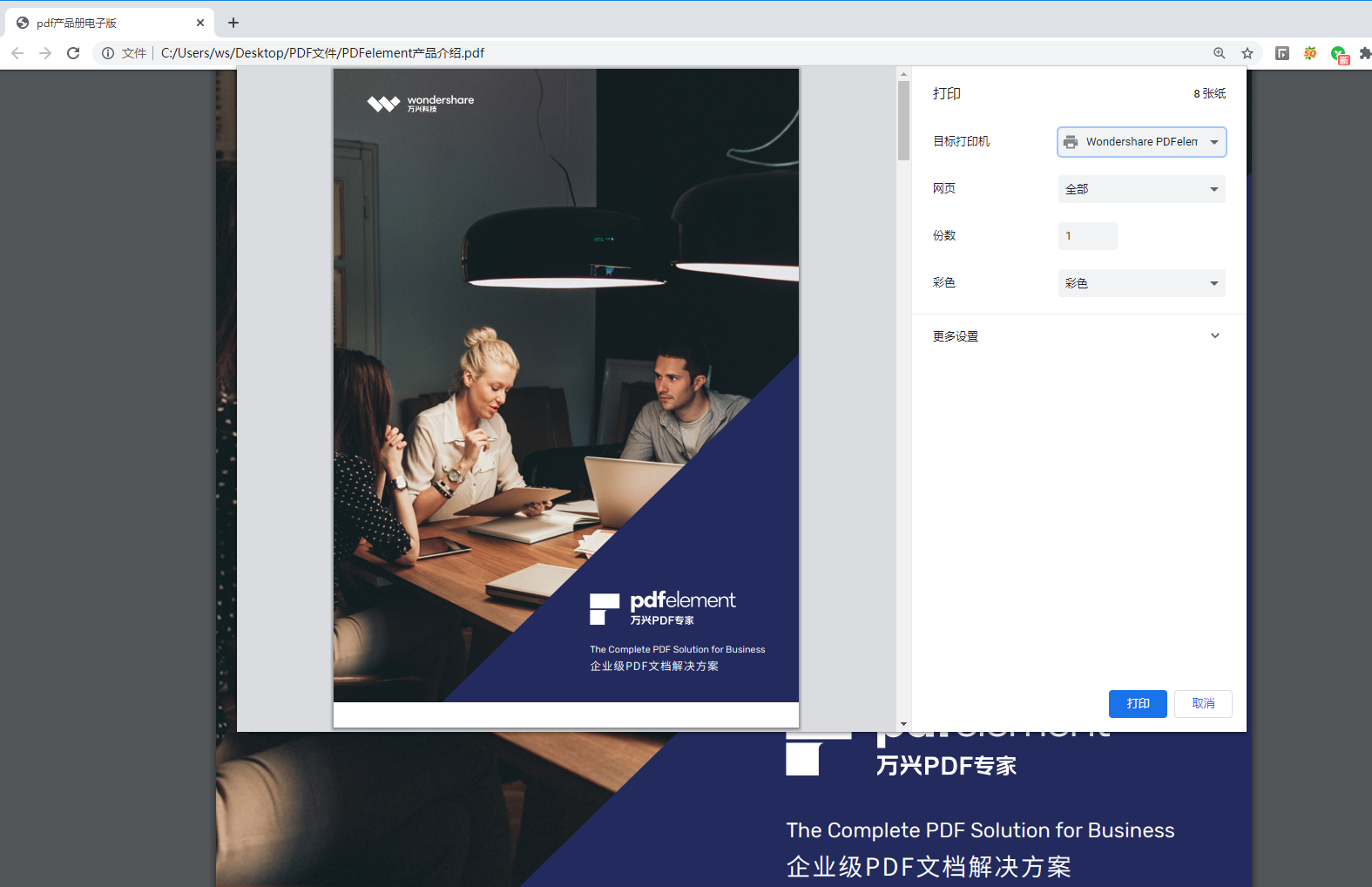Screen dimensions: 1372x887
Task: Open the 彩色 color mode dropdown
Action: tap(1141, 283)
